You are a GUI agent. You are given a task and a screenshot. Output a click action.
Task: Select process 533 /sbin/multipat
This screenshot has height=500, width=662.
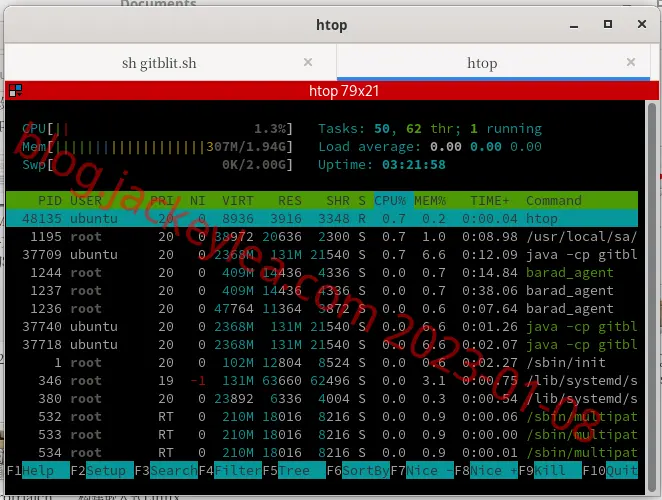[322, 435]
